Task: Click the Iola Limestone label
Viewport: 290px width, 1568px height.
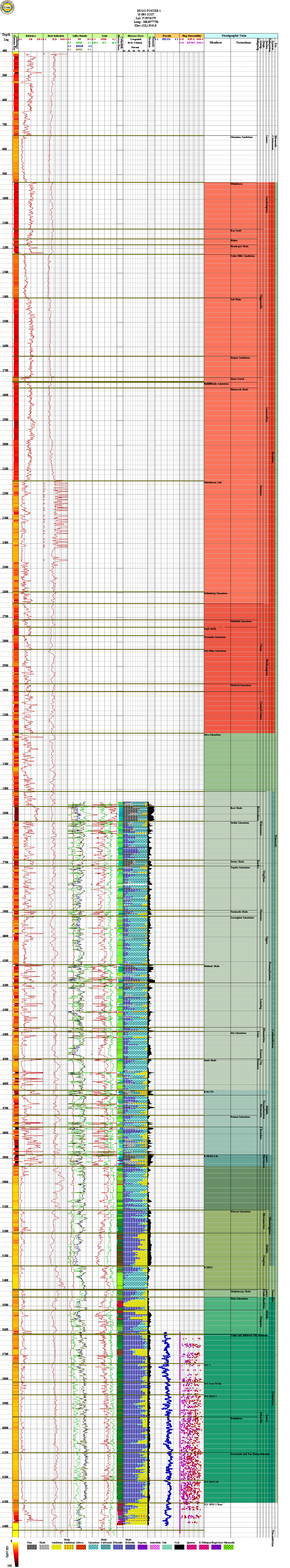Action: pos(238,1033)
